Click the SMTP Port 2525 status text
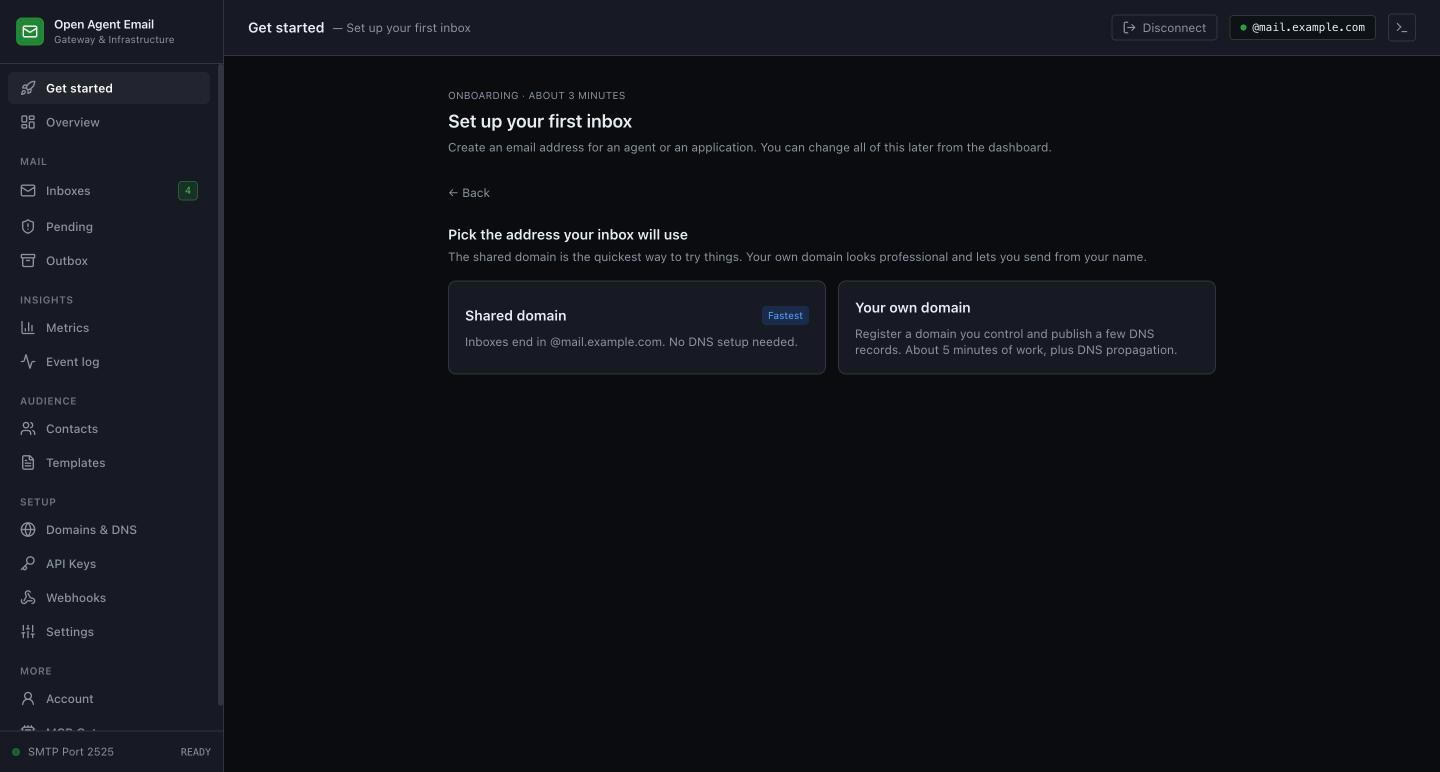Image resolution: width=1440 pixels, height=772 pixels. point(71,752)
